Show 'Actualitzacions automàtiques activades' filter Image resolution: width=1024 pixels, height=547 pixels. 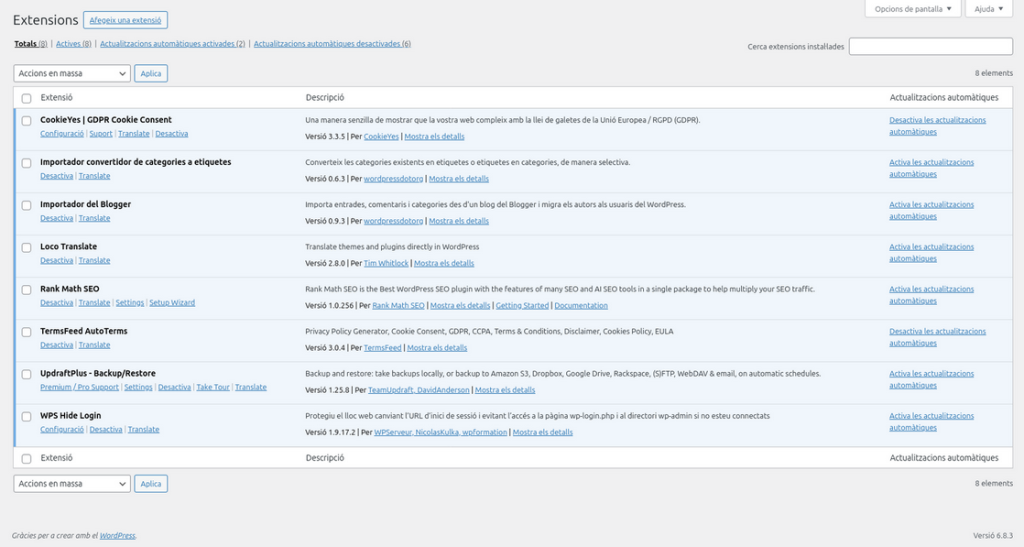point(172,44)
